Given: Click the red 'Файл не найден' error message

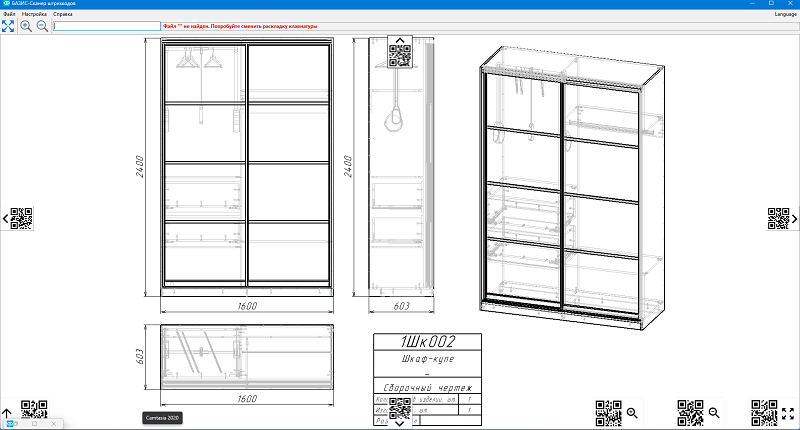Looking at the screenshot, I should [x=240, y=26].
